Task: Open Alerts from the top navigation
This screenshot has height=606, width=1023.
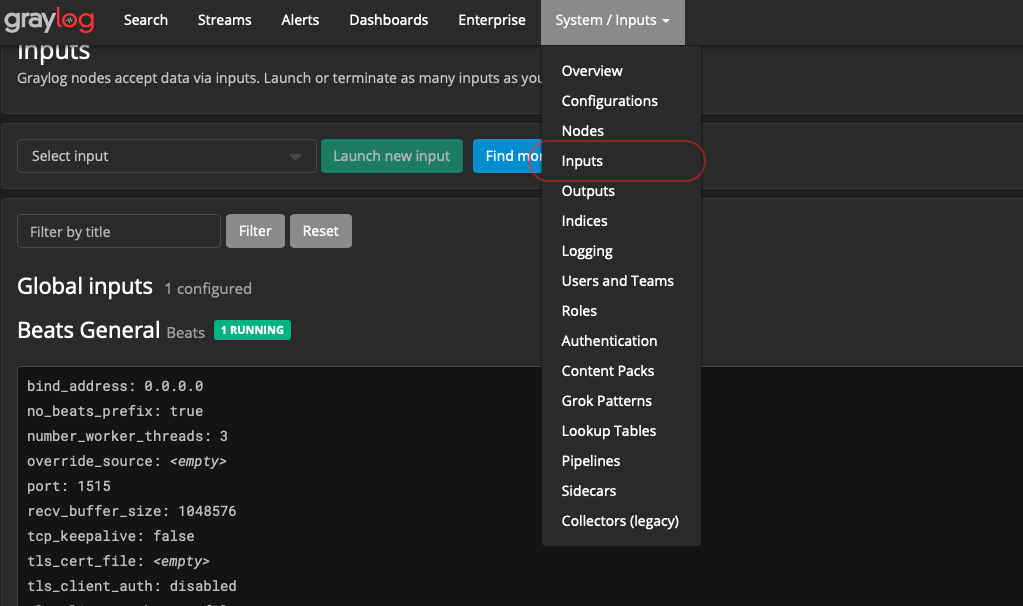Action: (300, 20)
